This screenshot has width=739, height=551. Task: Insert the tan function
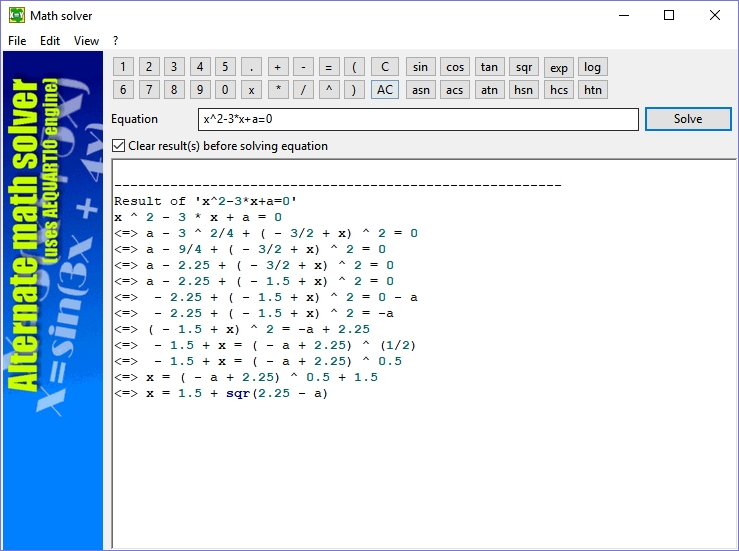click(489, 67)
